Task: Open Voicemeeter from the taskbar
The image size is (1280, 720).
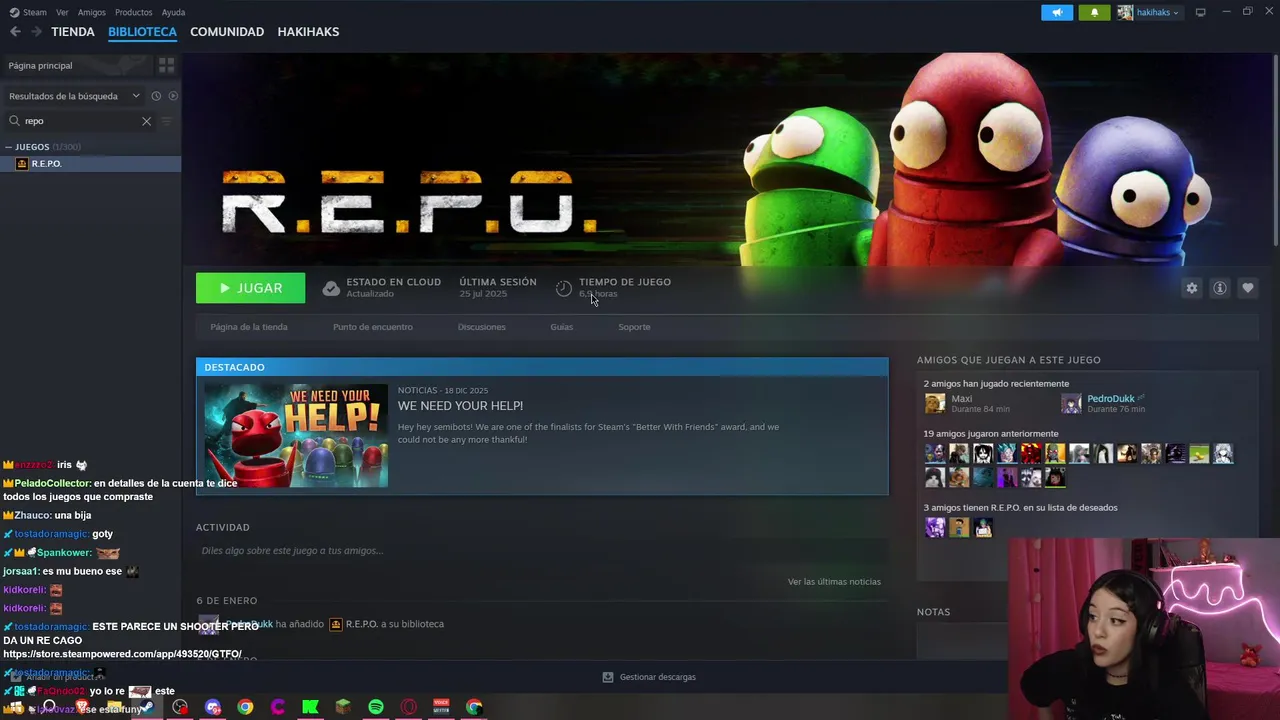Action: click(441, 707)
